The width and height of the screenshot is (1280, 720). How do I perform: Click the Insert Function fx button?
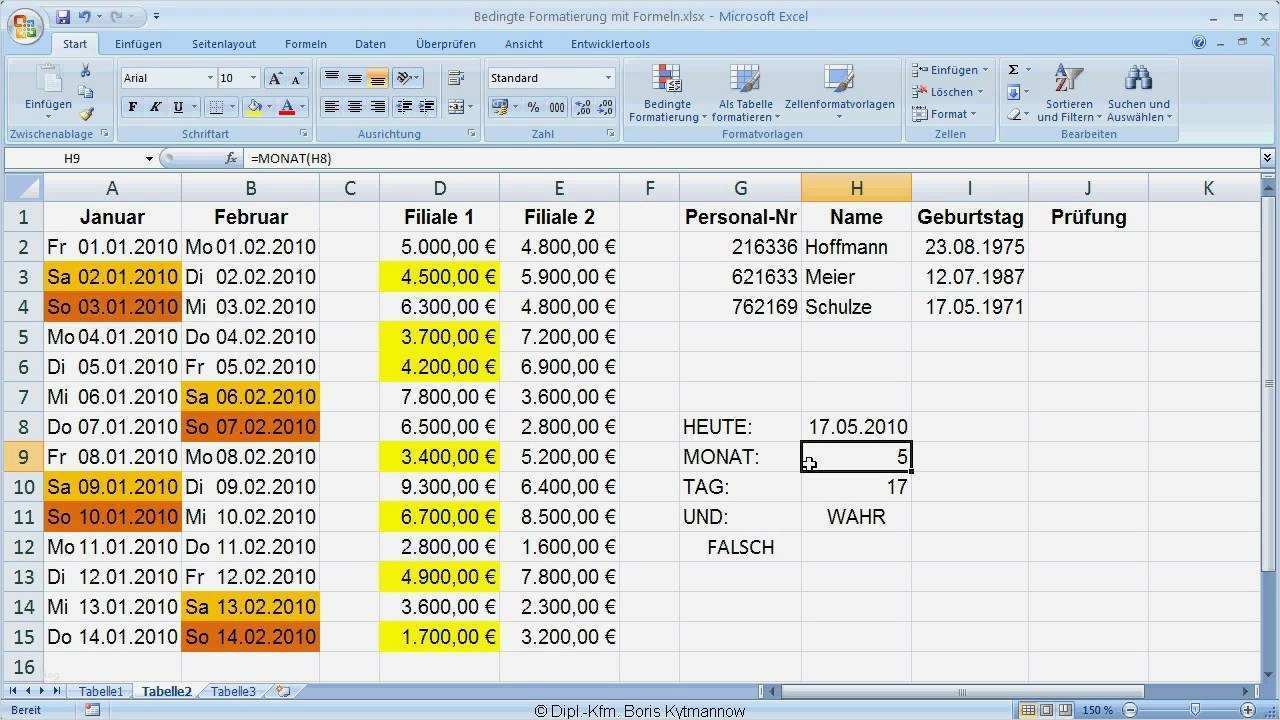[228, 158]
